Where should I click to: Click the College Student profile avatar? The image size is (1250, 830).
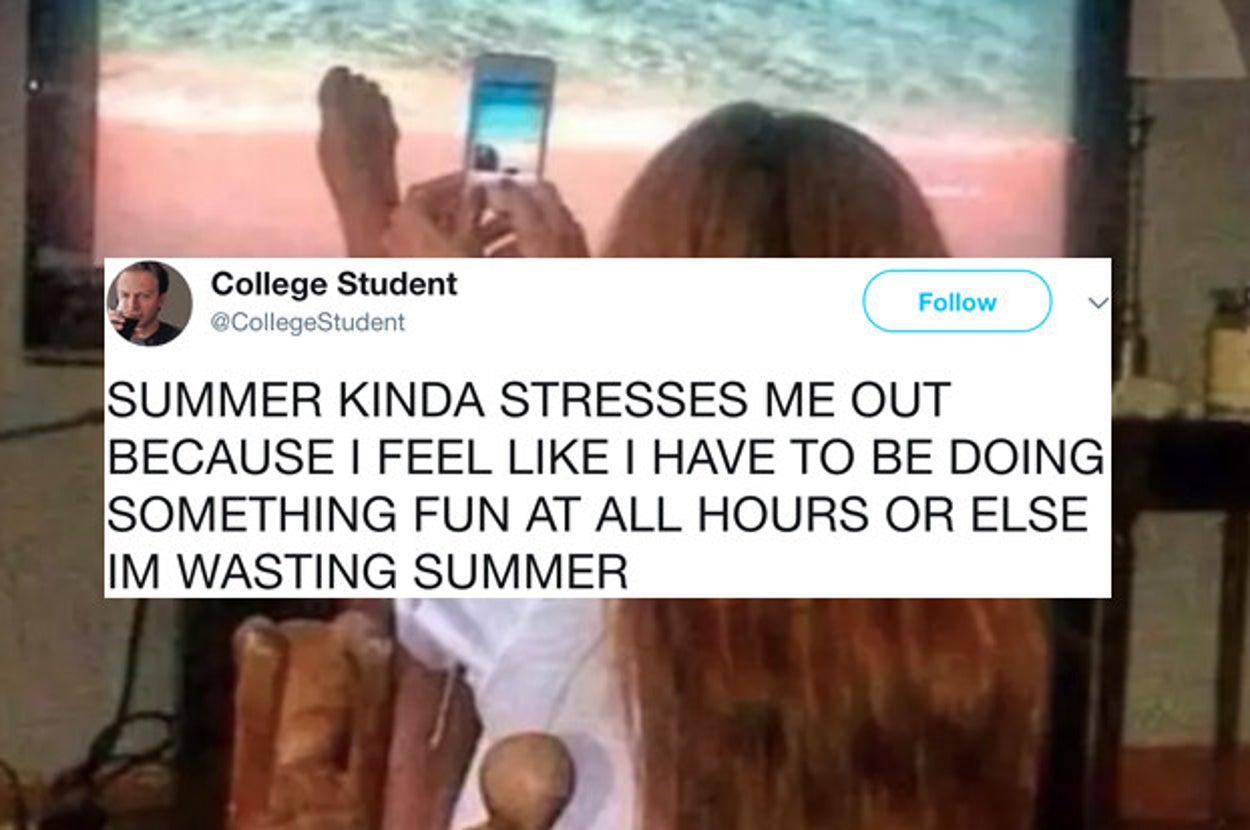coord(149,303)
